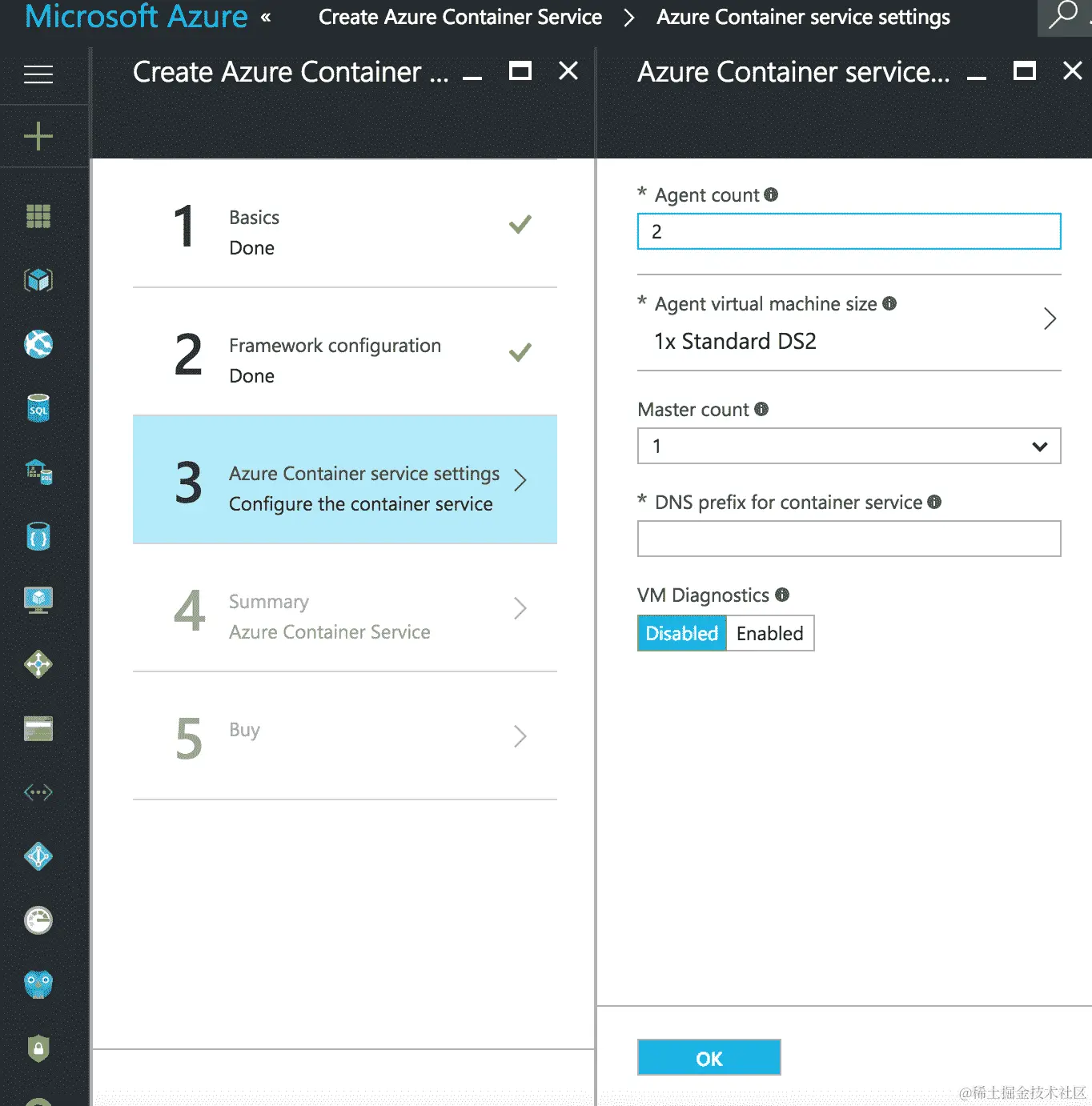1092x1106 pixels.
Task: Disable VM Diagnostics
Action: tap(681, 633)
